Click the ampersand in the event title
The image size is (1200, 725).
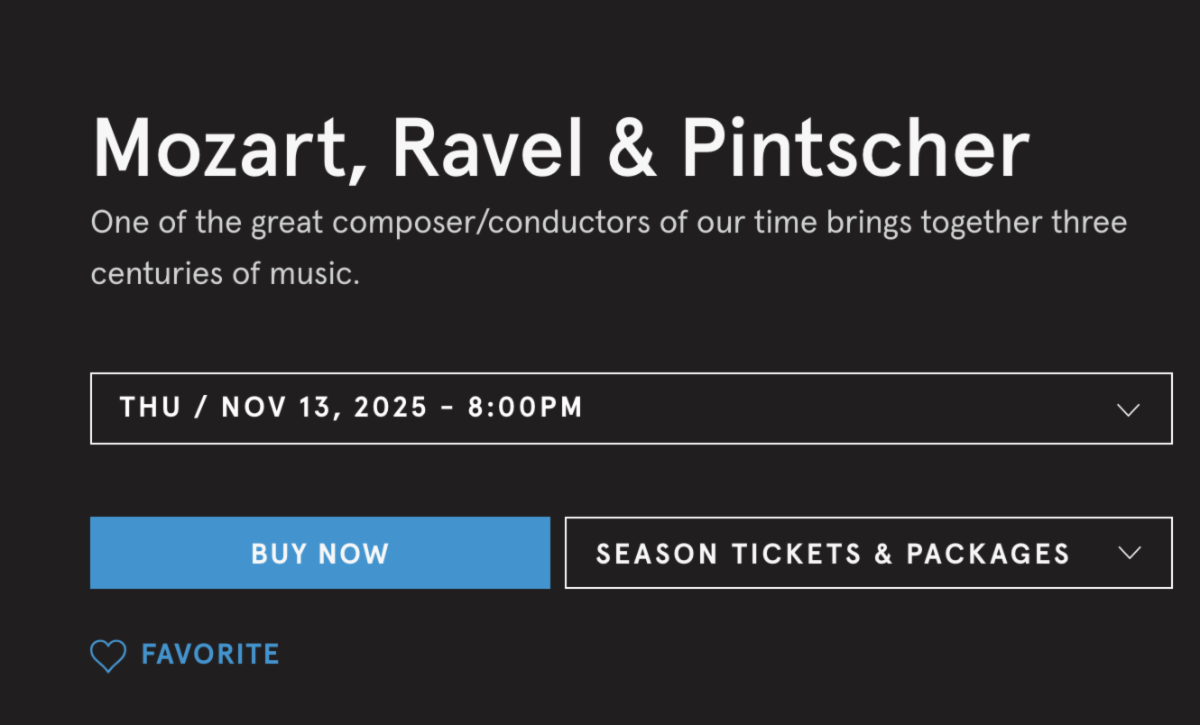pos(632,148)
